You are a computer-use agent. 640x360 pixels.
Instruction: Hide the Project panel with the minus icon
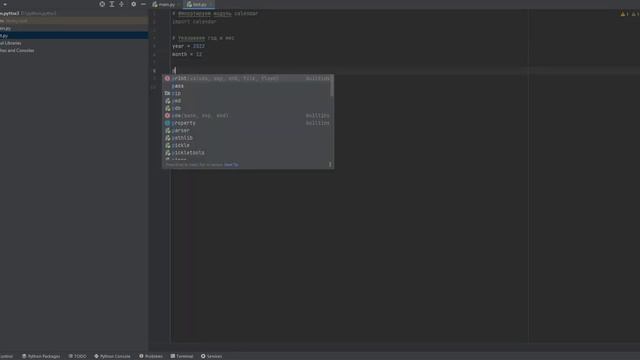[x=143, y=4]
